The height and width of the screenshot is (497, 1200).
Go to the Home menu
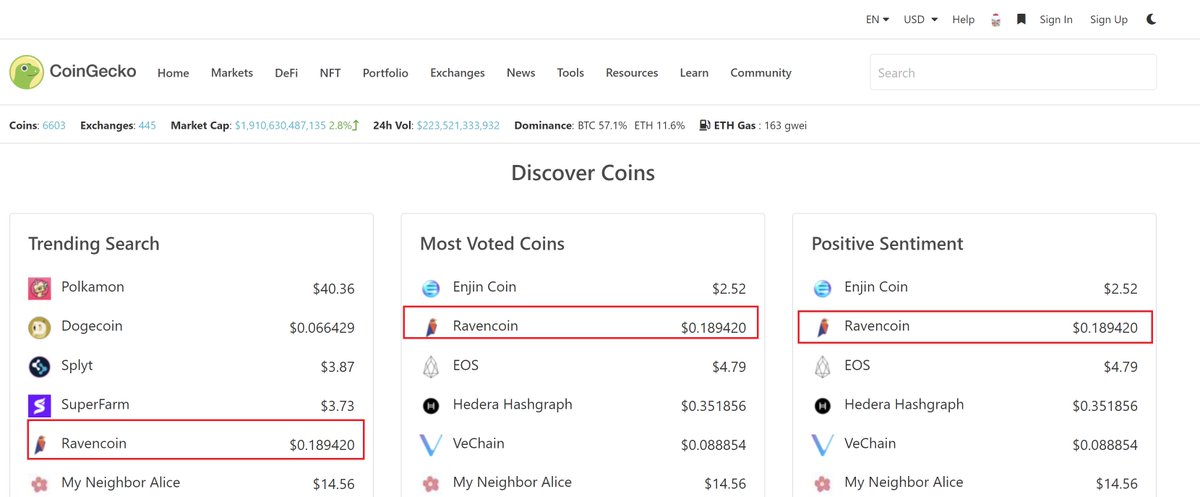pos(173,73)
